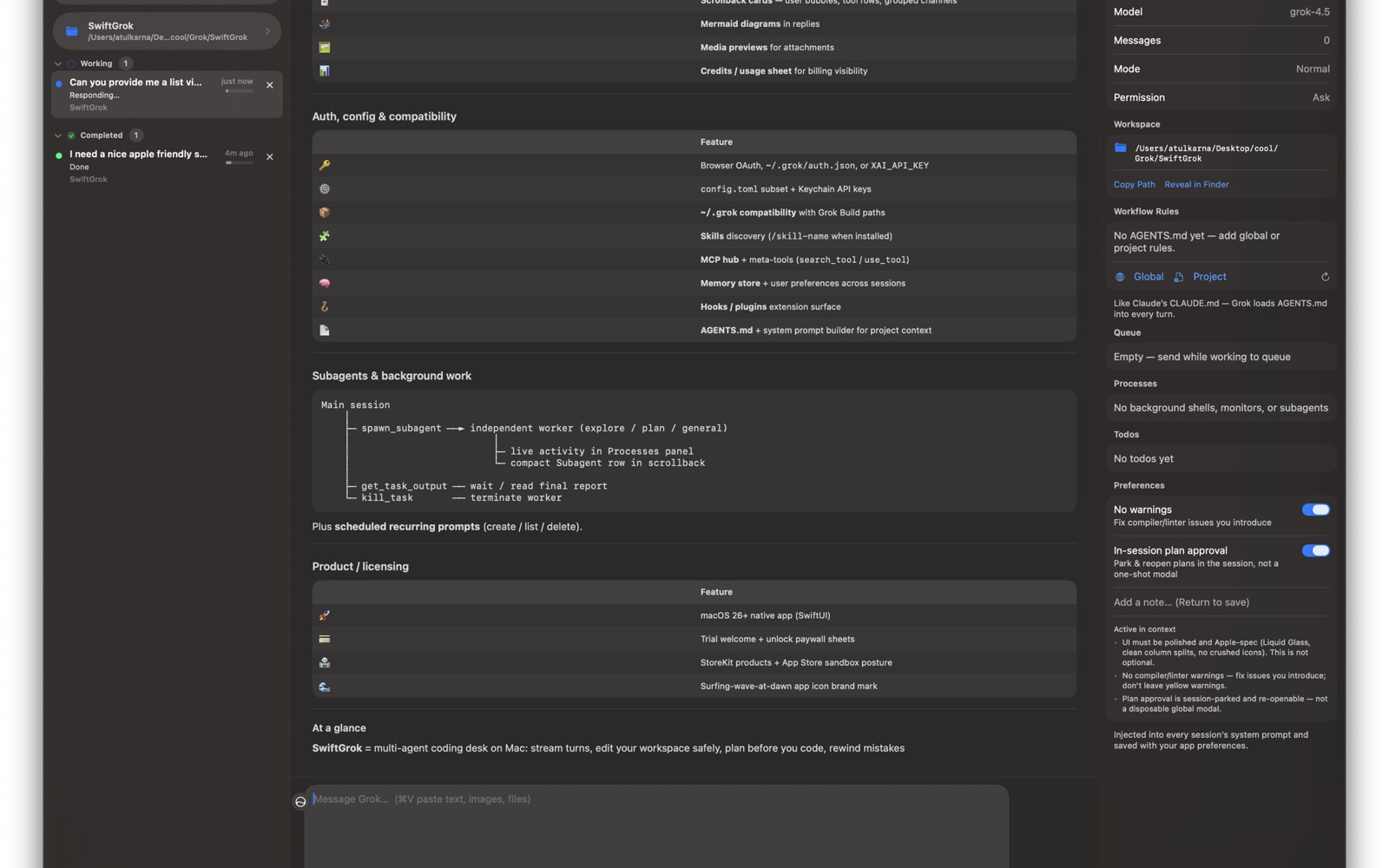1389x868 pixels.
Task: Click the green Completed checkmark icon
Action: point(71,135)
